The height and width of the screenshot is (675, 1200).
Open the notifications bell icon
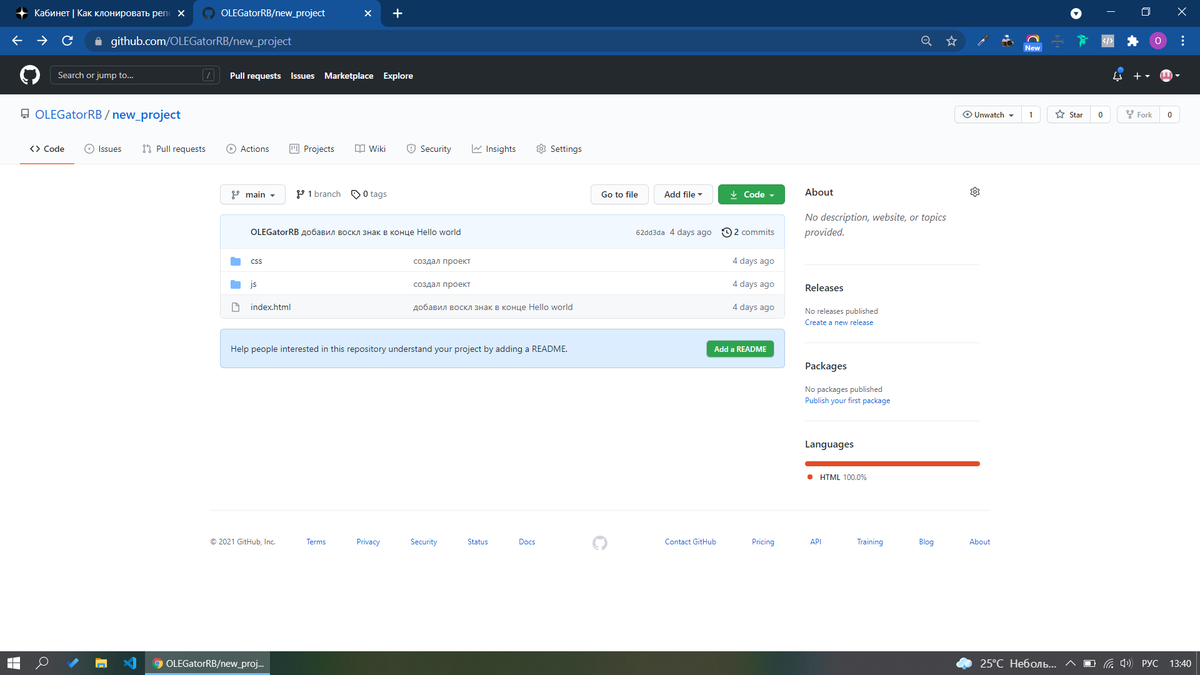[x=1118, y=75]
